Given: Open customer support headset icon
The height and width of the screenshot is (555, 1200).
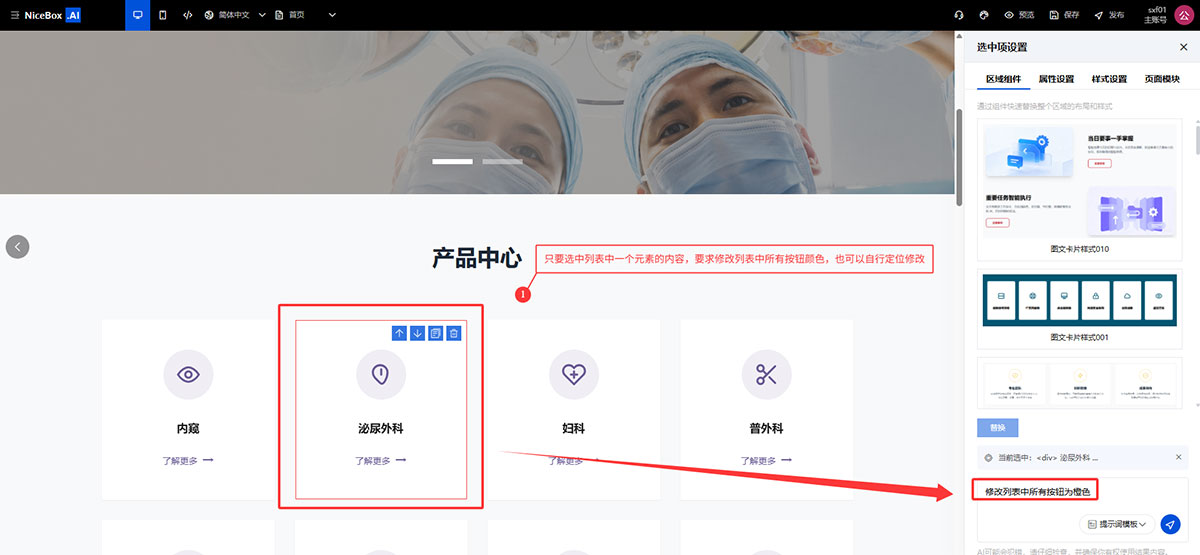Looking at the screenshot, I should click(x=959, y=15).
